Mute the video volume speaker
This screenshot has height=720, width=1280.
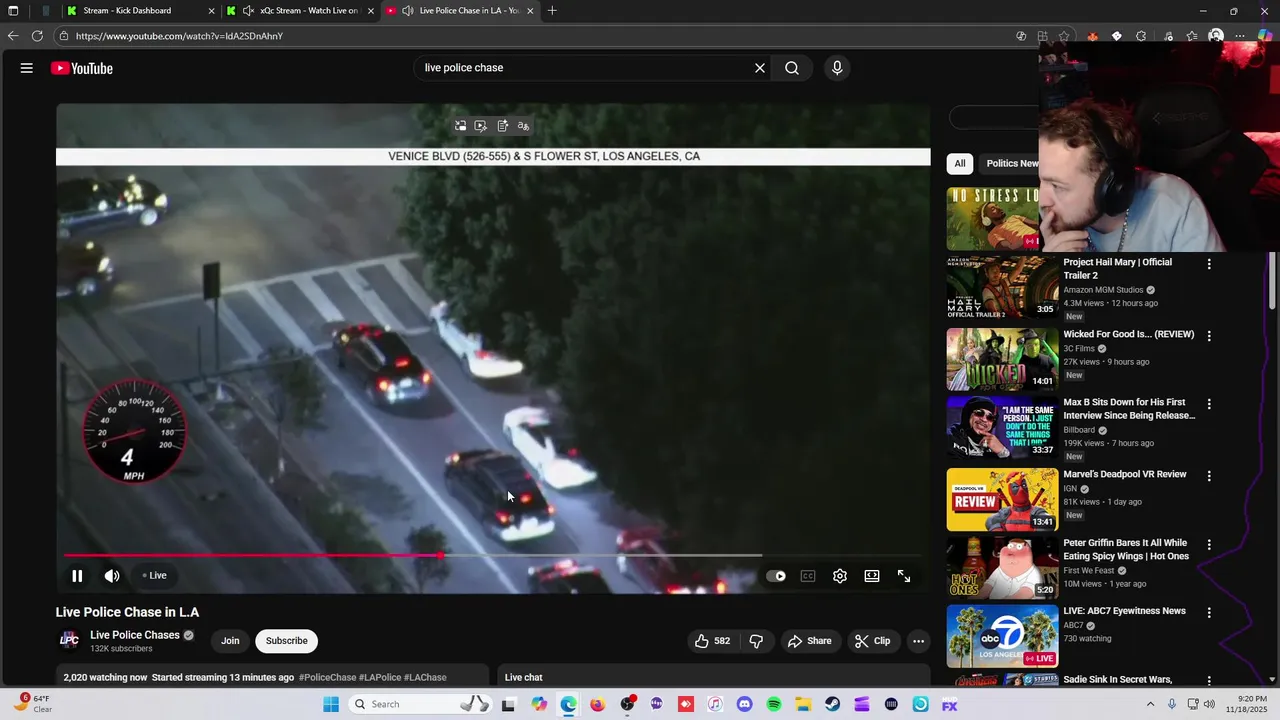112,576
